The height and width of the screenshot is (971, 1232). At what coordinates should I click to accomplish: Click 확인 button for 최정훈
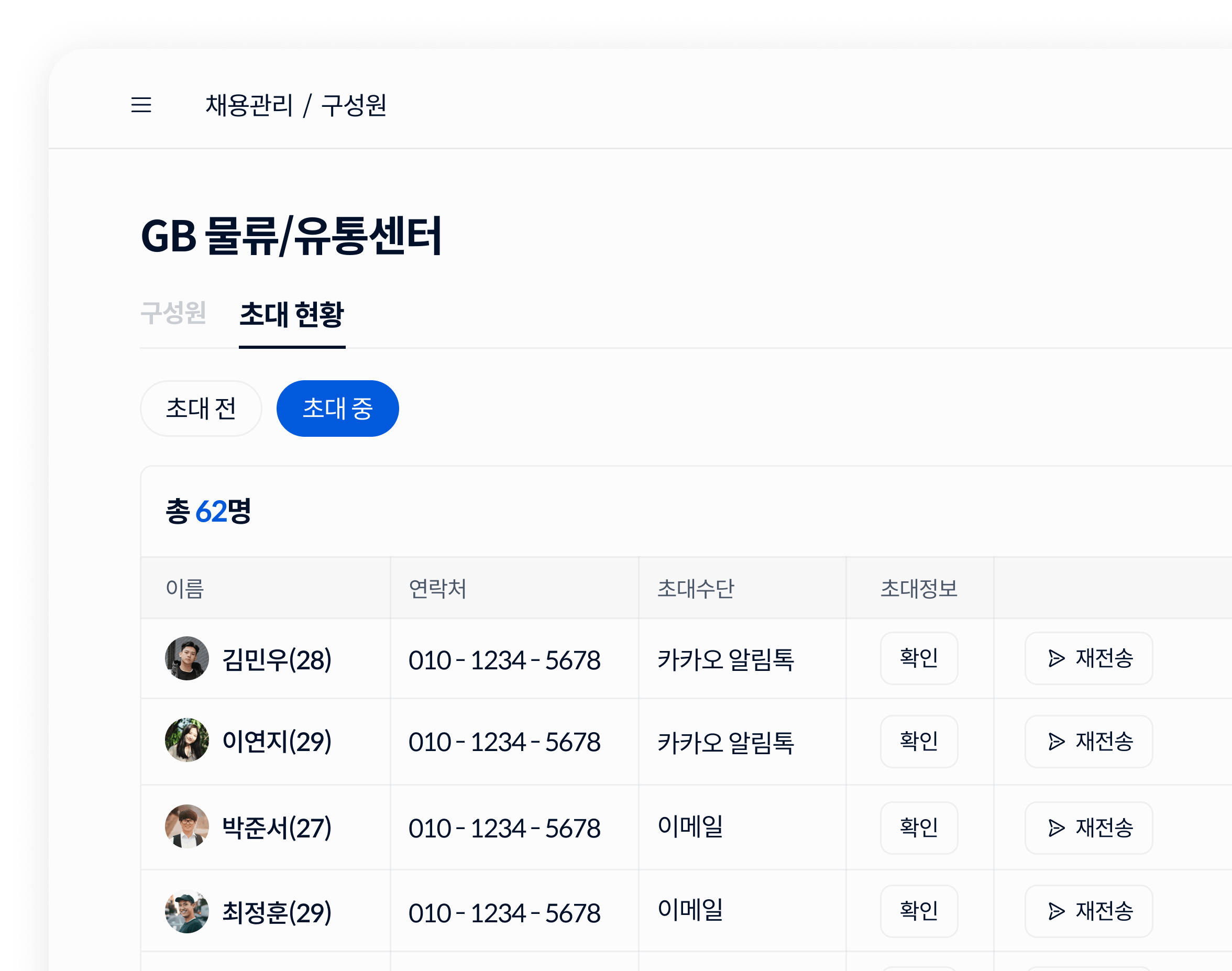click(919, 911)
